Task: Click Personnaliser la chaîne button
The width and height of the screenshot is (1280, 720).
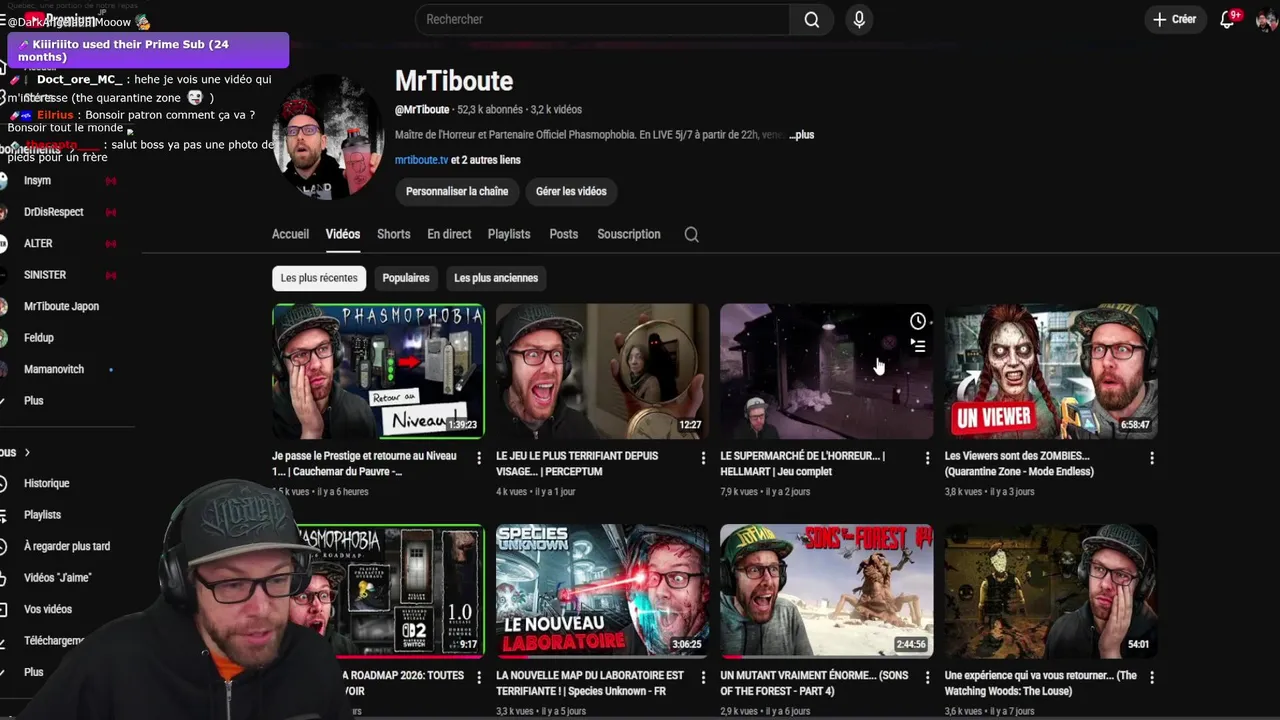Action: pos(457,192)
